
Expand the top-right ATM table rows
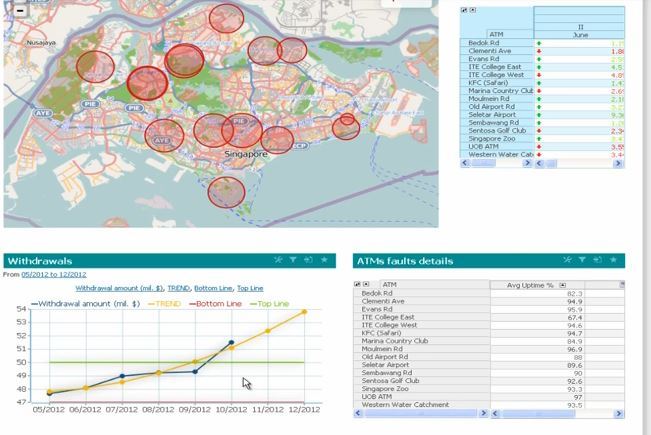click(473, 10)
